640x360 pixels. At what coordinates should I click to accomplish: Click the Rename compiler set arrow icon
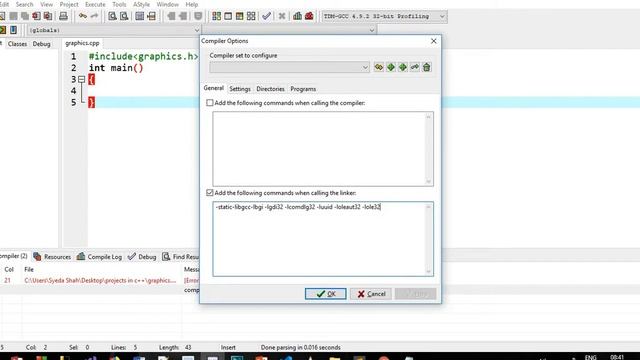point(415,67)
